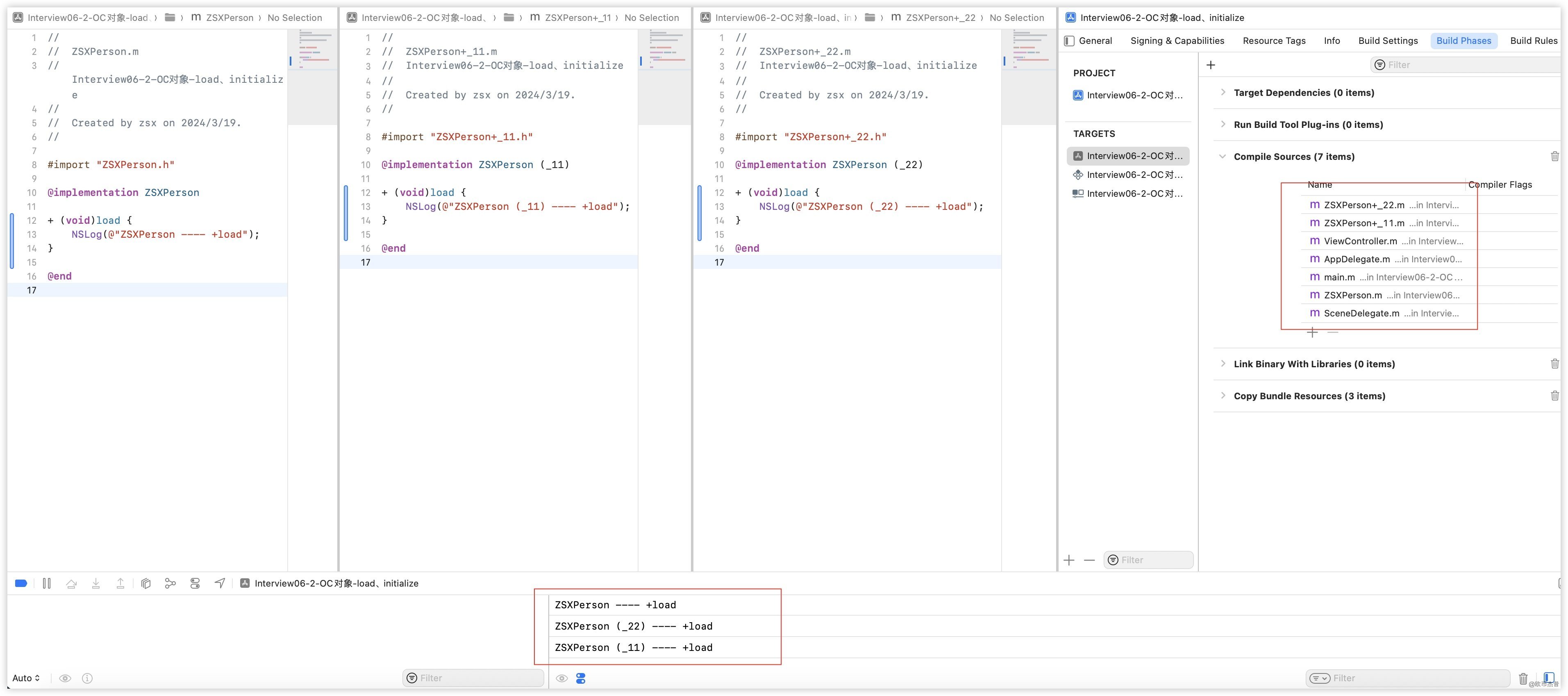
Task: Click the Debug View Hierarchy icon
Action: (x=145, y=583)
